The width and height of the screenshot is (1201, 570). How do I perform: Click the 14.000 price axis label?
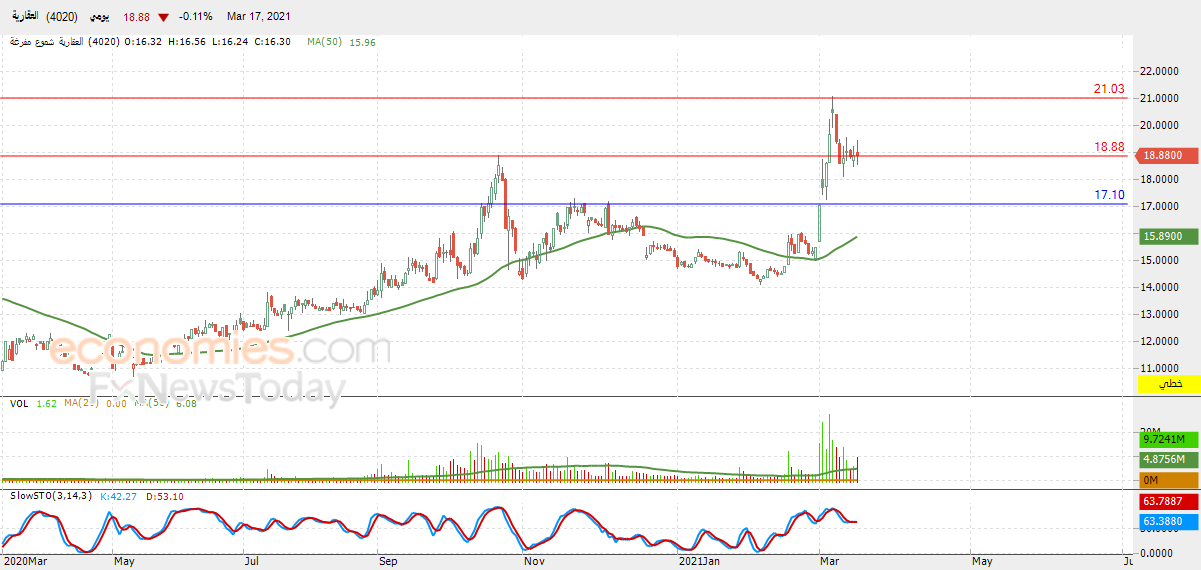1159,287
